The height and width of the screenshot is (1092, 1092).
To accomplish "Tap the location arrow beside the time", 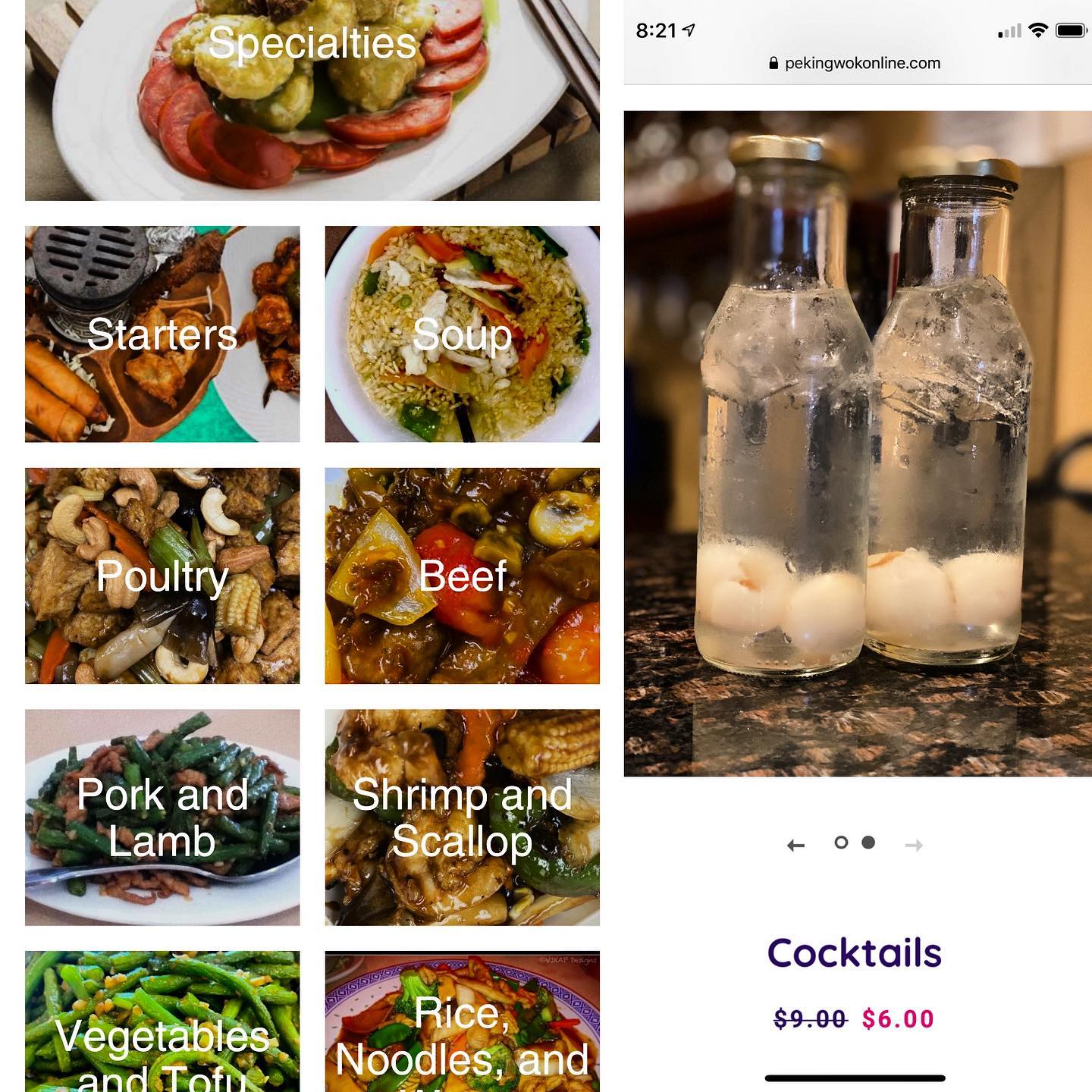I will coord(689,30).
